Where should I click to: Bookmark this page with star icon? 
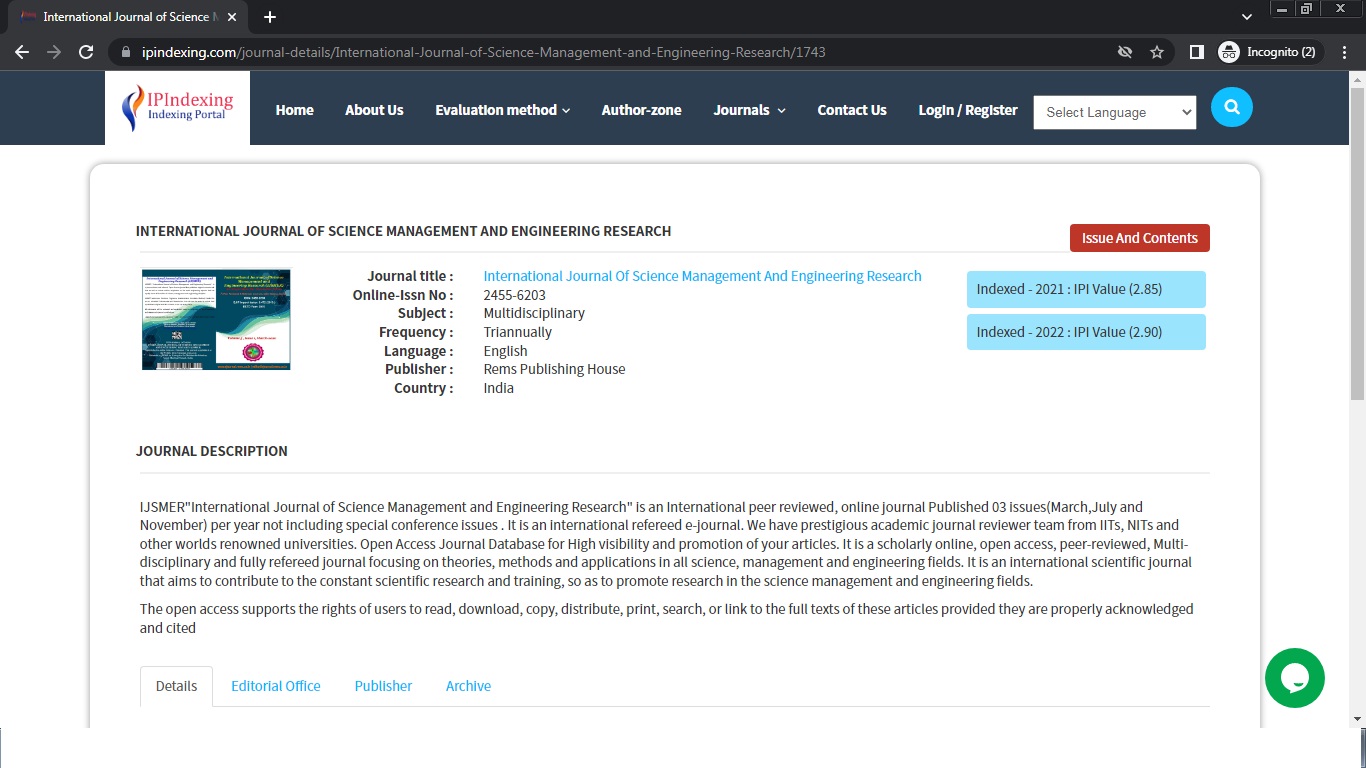tap(1157, 52)
